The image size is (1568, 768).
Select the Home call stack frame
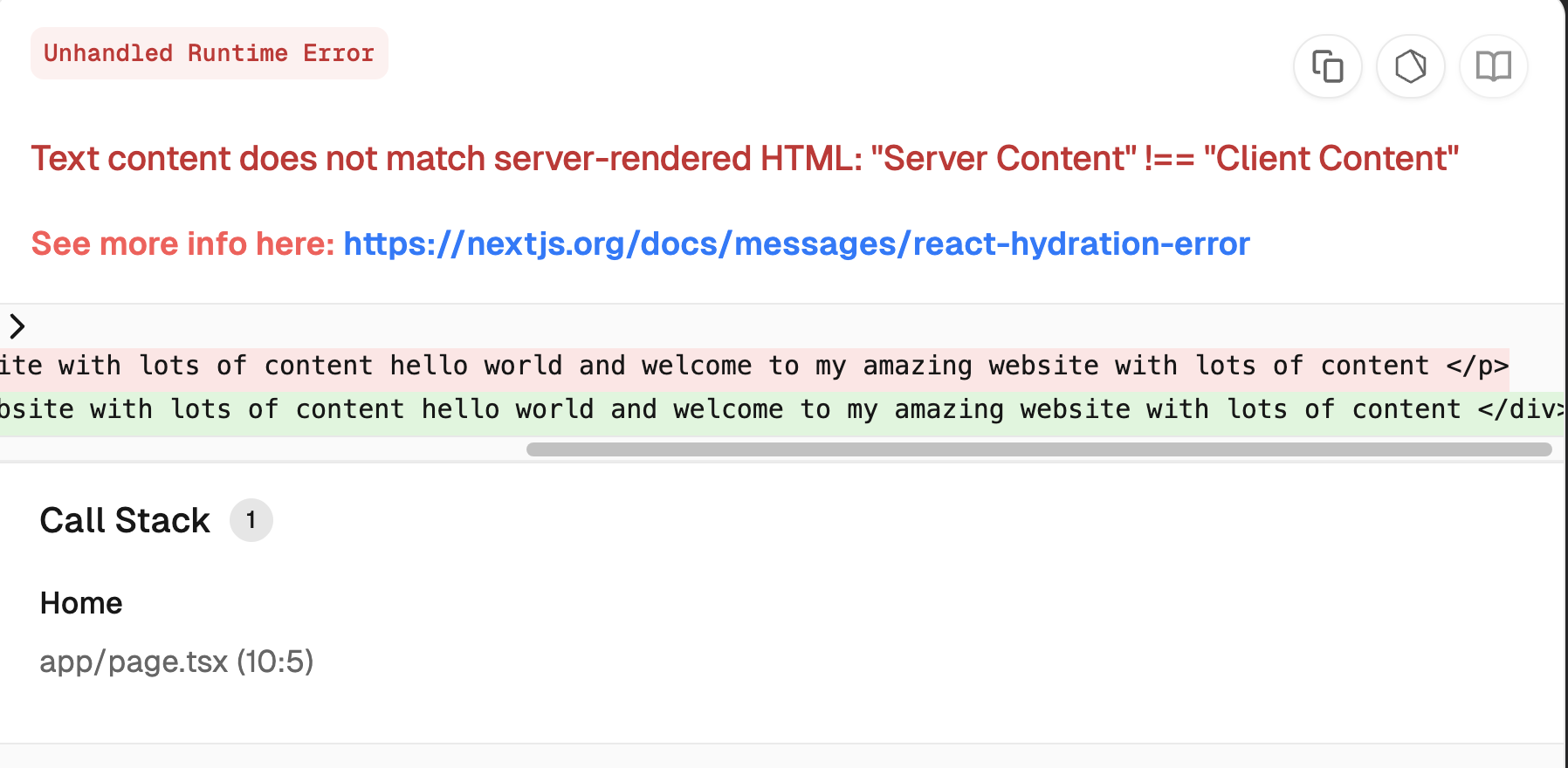81,603
